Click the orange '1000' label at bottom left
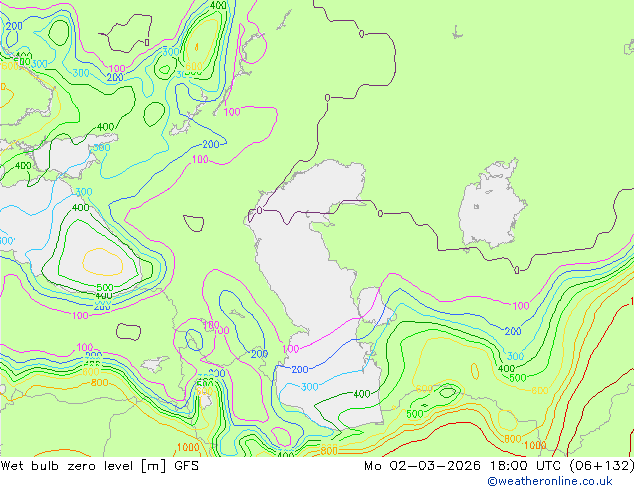The image size is (634, 490). click(188, 447)
